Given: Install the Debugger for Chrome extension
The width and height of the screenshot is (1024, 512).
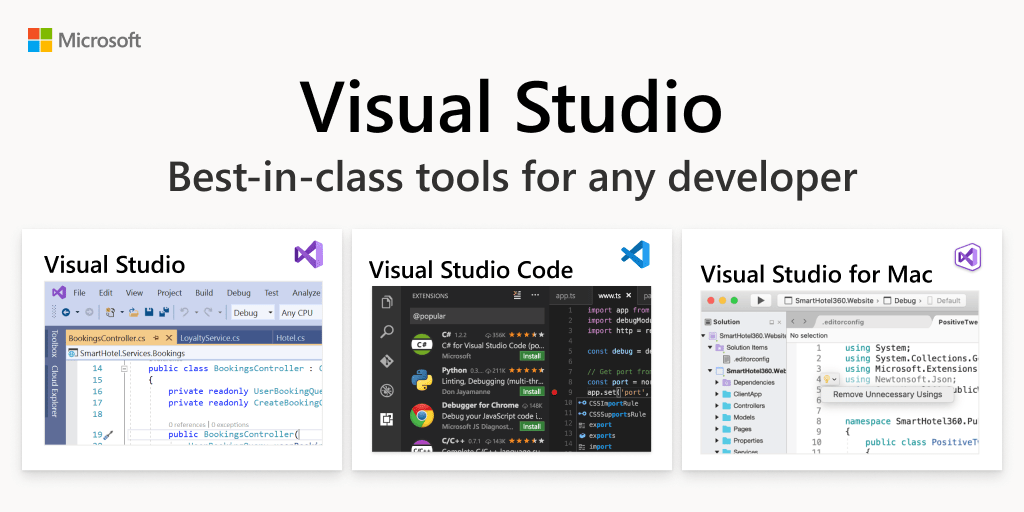Looking at the screenshot, I should click(x=532, y=426).
